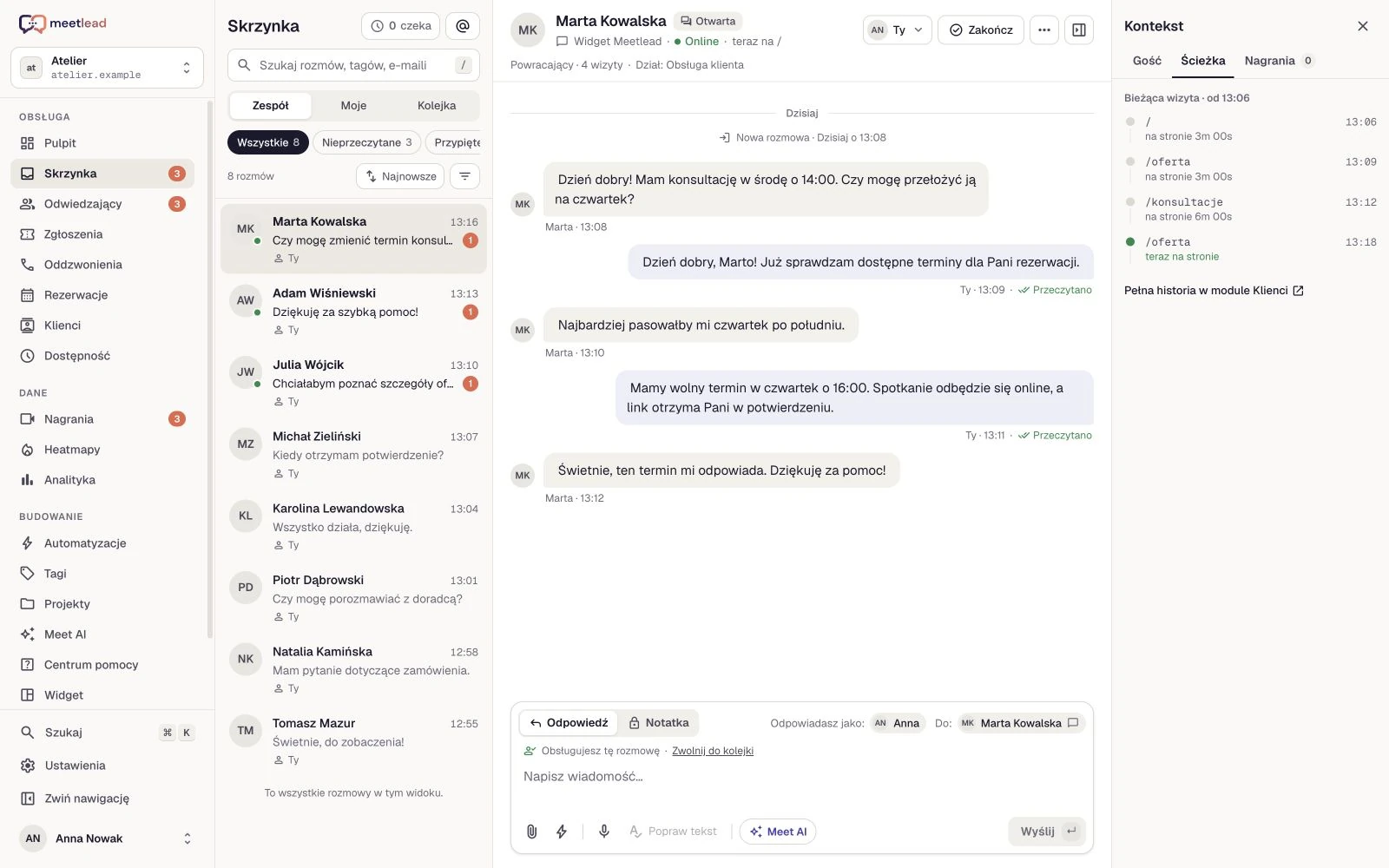
Task: Click the mentions @ icon button
Action: (463, 26)
